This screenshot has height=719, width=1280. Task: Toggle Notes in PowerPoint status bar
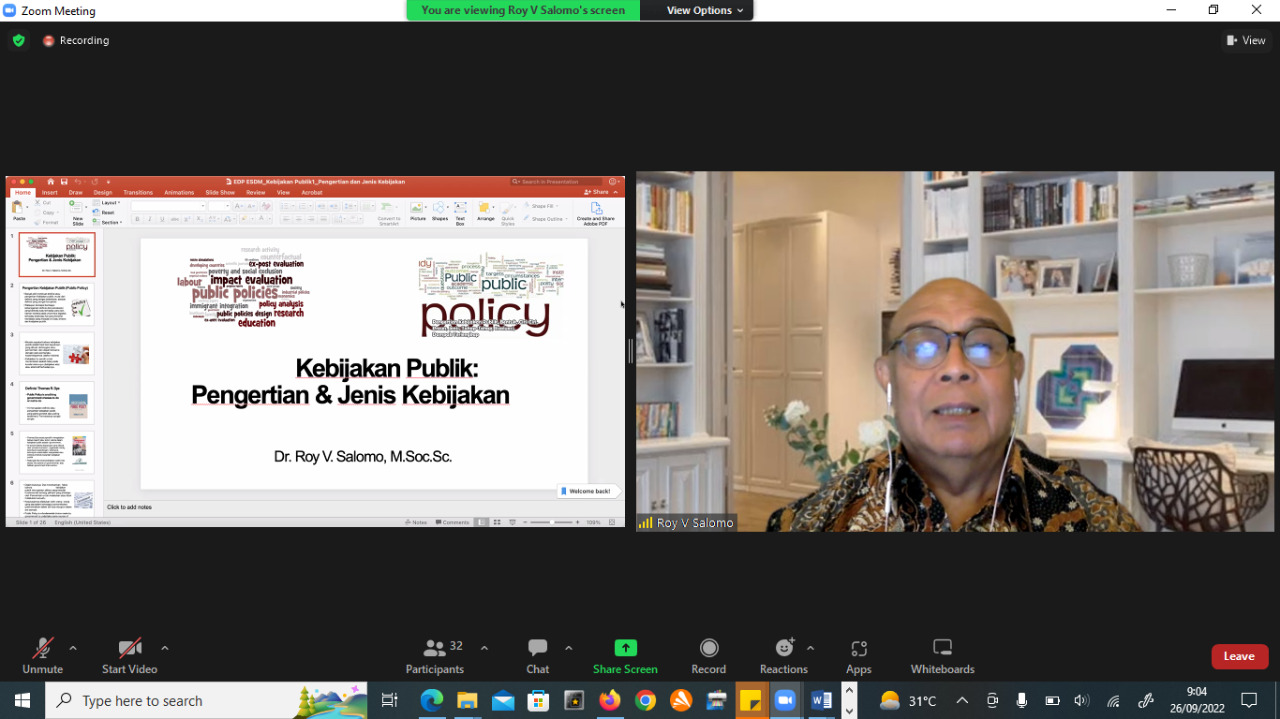pyautogui.click(x=418, y=522)
